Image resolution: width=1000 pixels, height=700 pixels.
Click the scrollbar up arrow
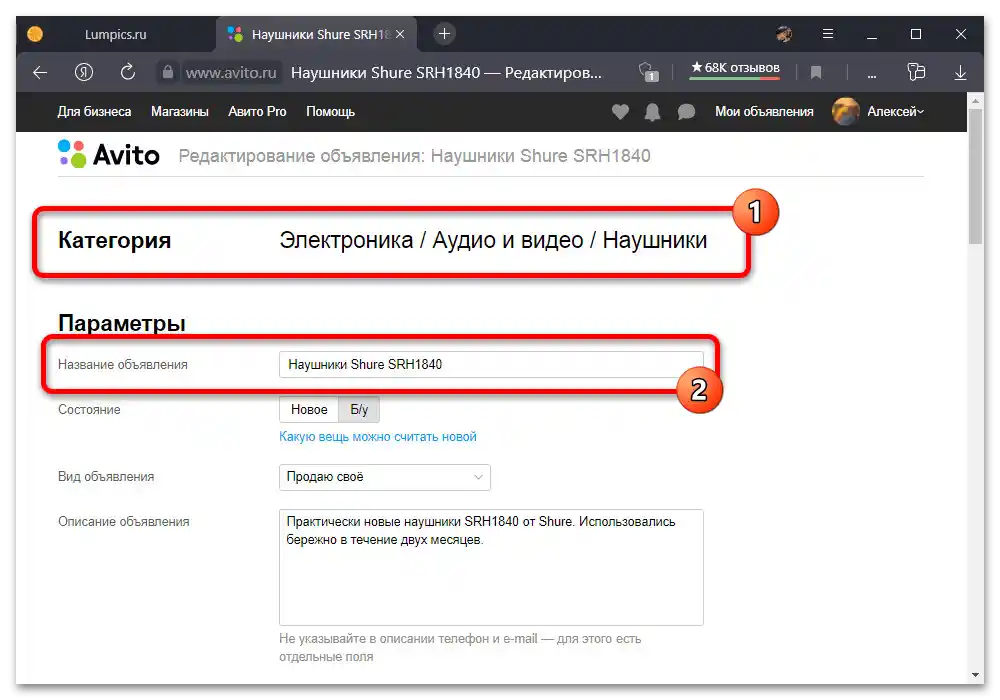tap(975, 101)
